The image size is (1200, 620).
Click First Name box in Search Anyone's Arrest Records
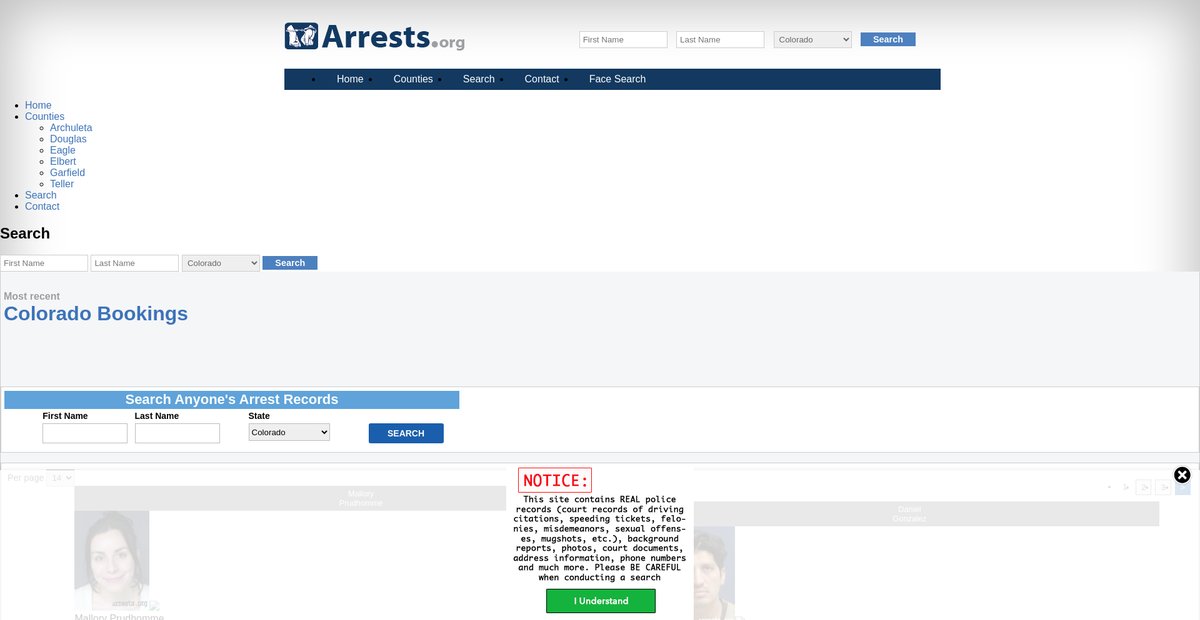coord(85,433)
